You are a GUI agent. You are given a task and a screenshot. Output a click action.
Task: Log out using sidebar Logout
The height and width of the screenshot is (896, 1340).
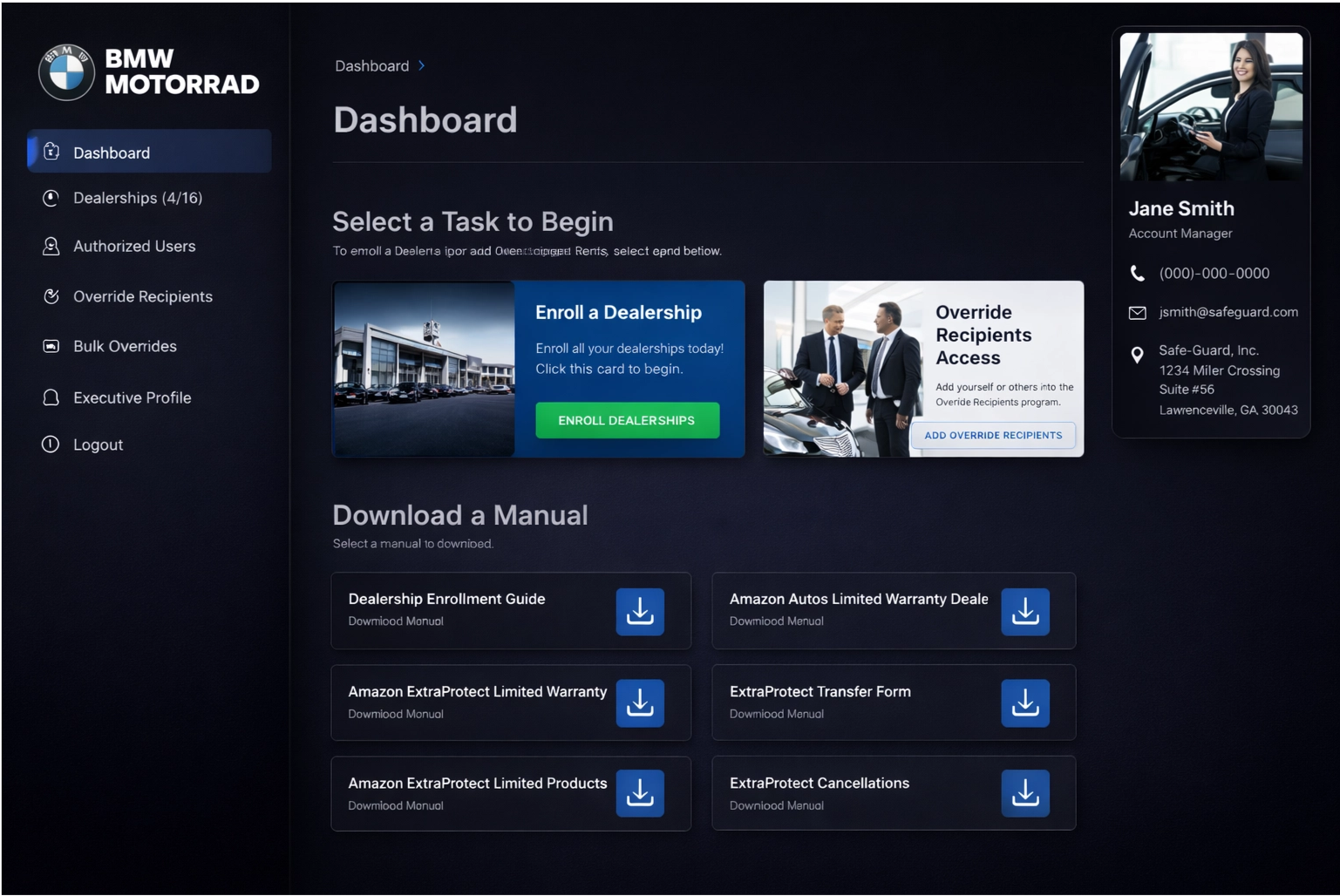click(98, 445)
